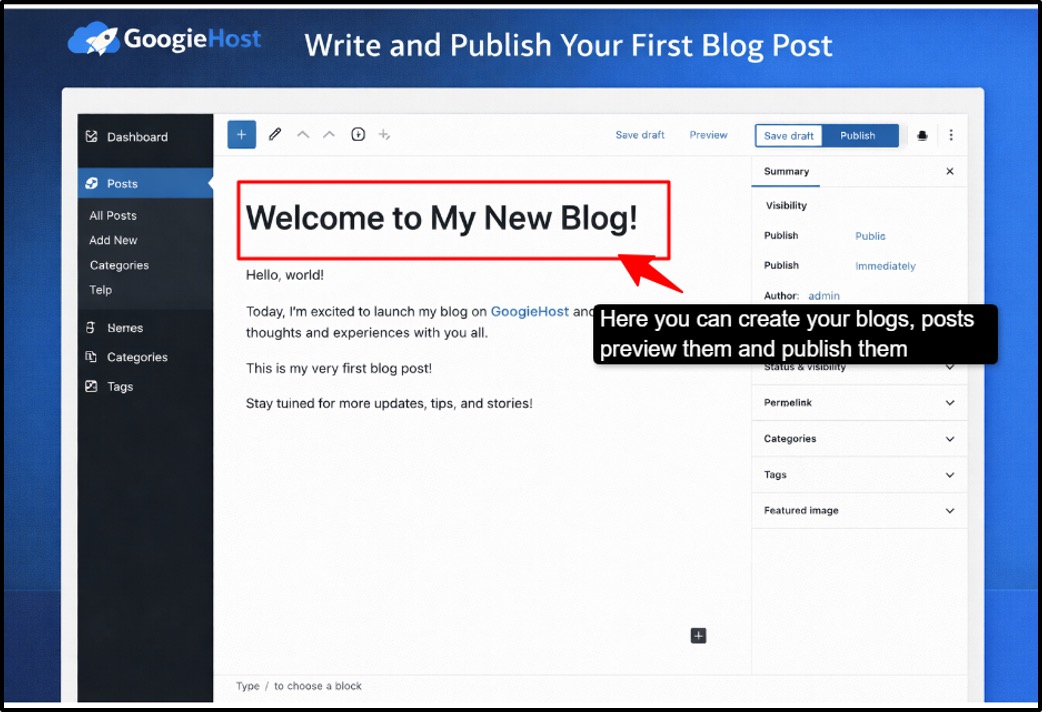
Task: Open the three-dot options menu
Action: [951, 134]
